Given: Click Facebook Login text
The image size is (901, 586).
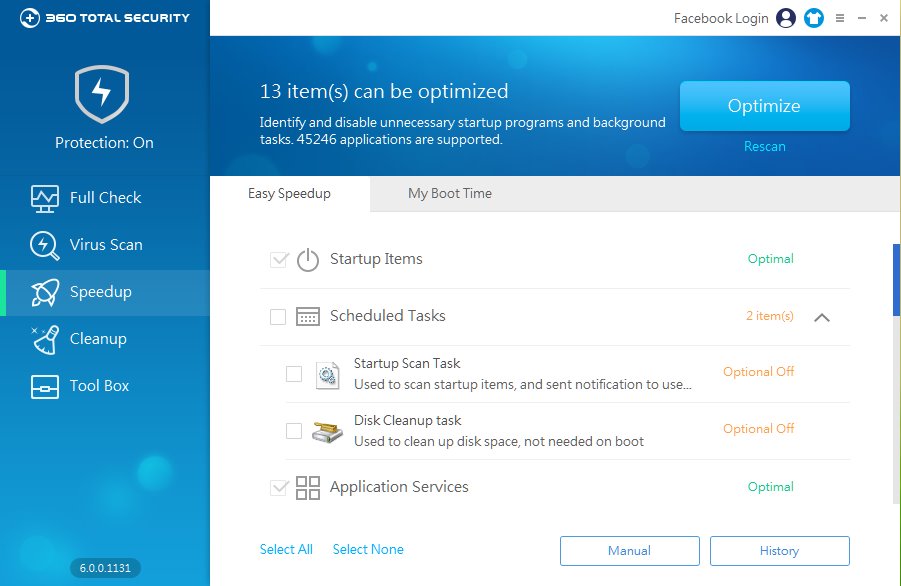Looking at the screenshot, I should 721,18.
